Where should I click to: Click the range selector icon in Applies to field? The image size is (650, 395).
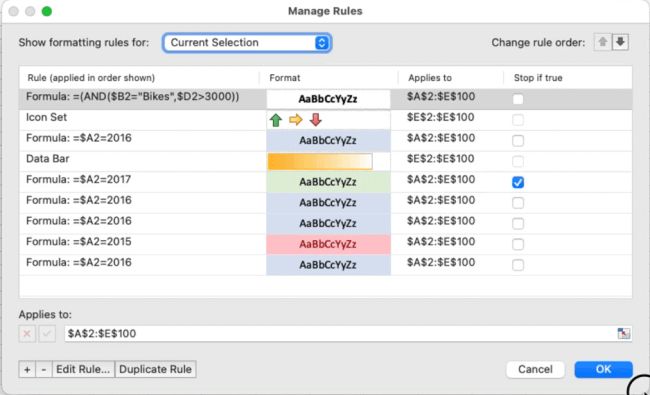click(623, 333)
